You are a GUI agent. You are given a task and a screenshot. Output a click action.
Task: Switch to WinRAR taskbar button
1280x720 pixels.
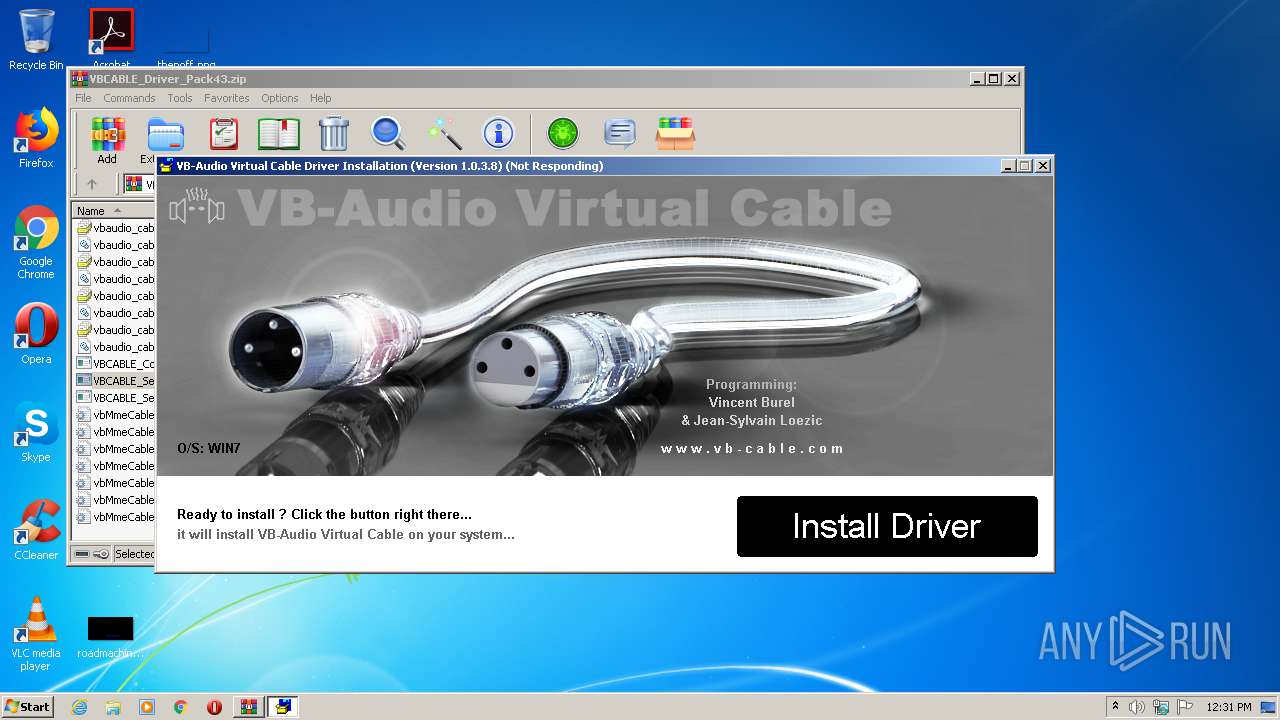[249, 707]
